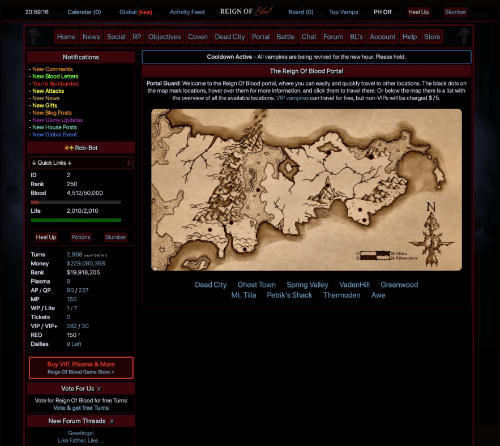Travel to Thermoden
Image resolution: width=500 pixels, height=446 pixels.
[x=342, y=295]
